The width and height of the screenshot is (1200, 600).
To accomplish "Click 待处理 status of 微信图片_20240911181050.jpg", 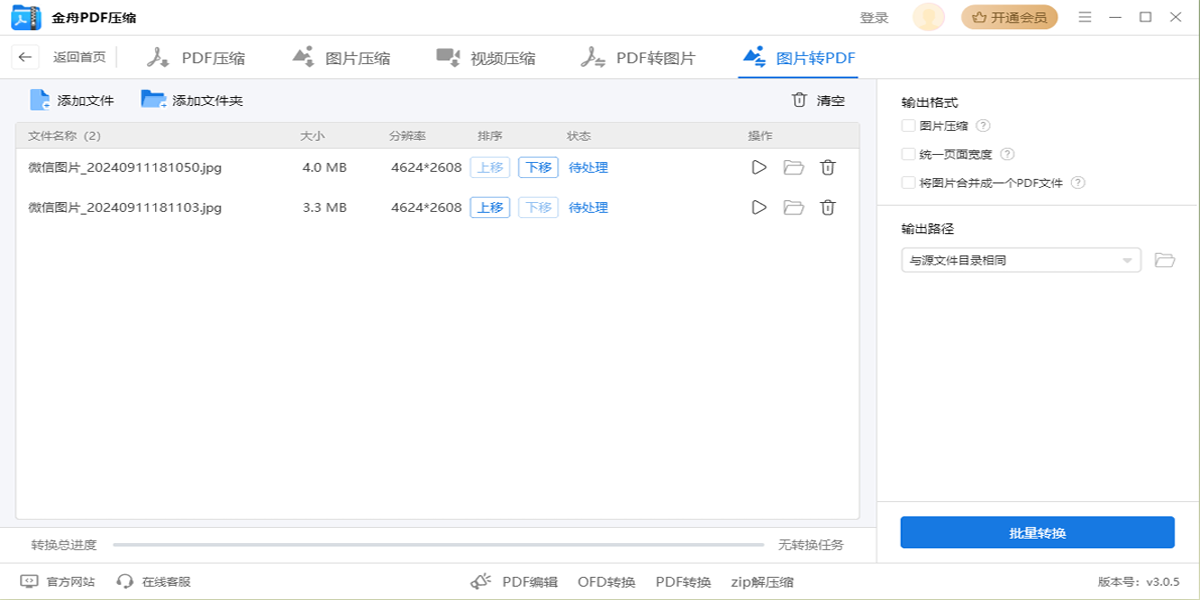I will 588,167.
